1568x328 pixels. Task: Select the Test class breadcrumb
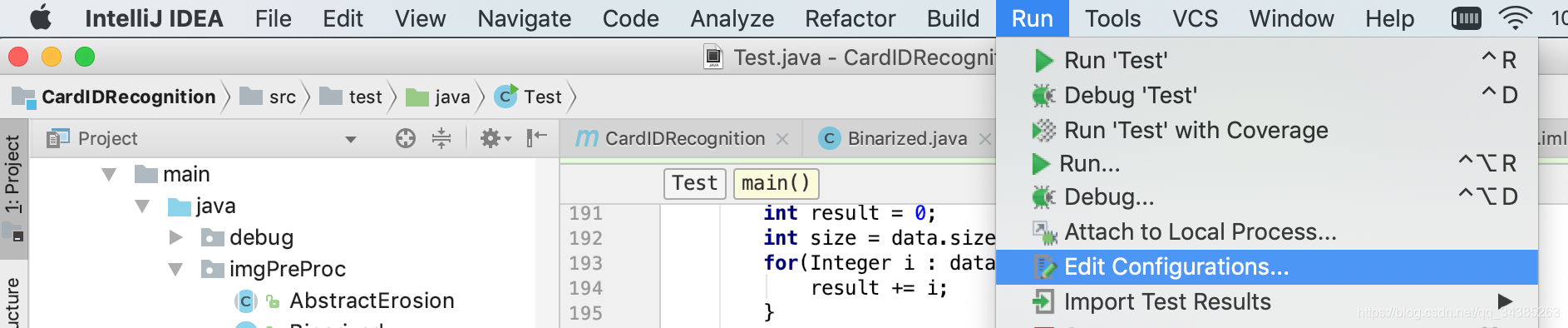point(529,97)
